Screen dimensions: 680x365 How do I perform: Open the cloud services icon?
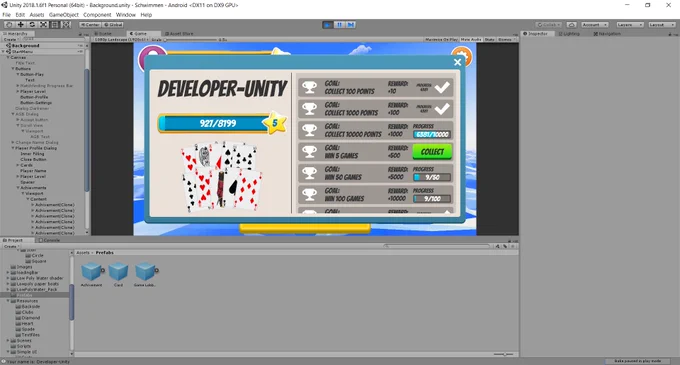click(x=572, y=25)
